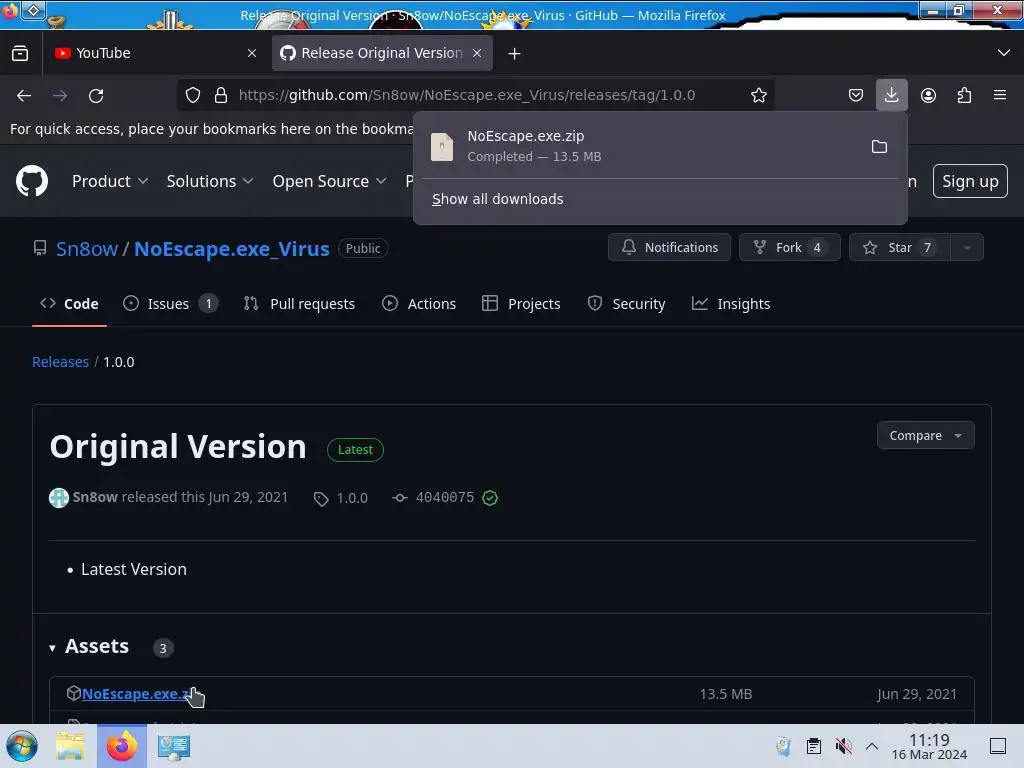Expand the Product menu
Screen dimensions: 1024x768
110,182
